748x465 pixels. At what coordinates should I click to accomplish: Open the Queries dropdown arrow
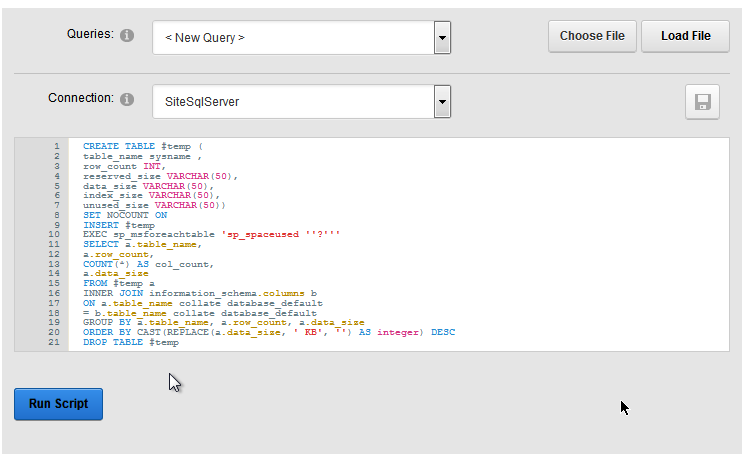442,38
